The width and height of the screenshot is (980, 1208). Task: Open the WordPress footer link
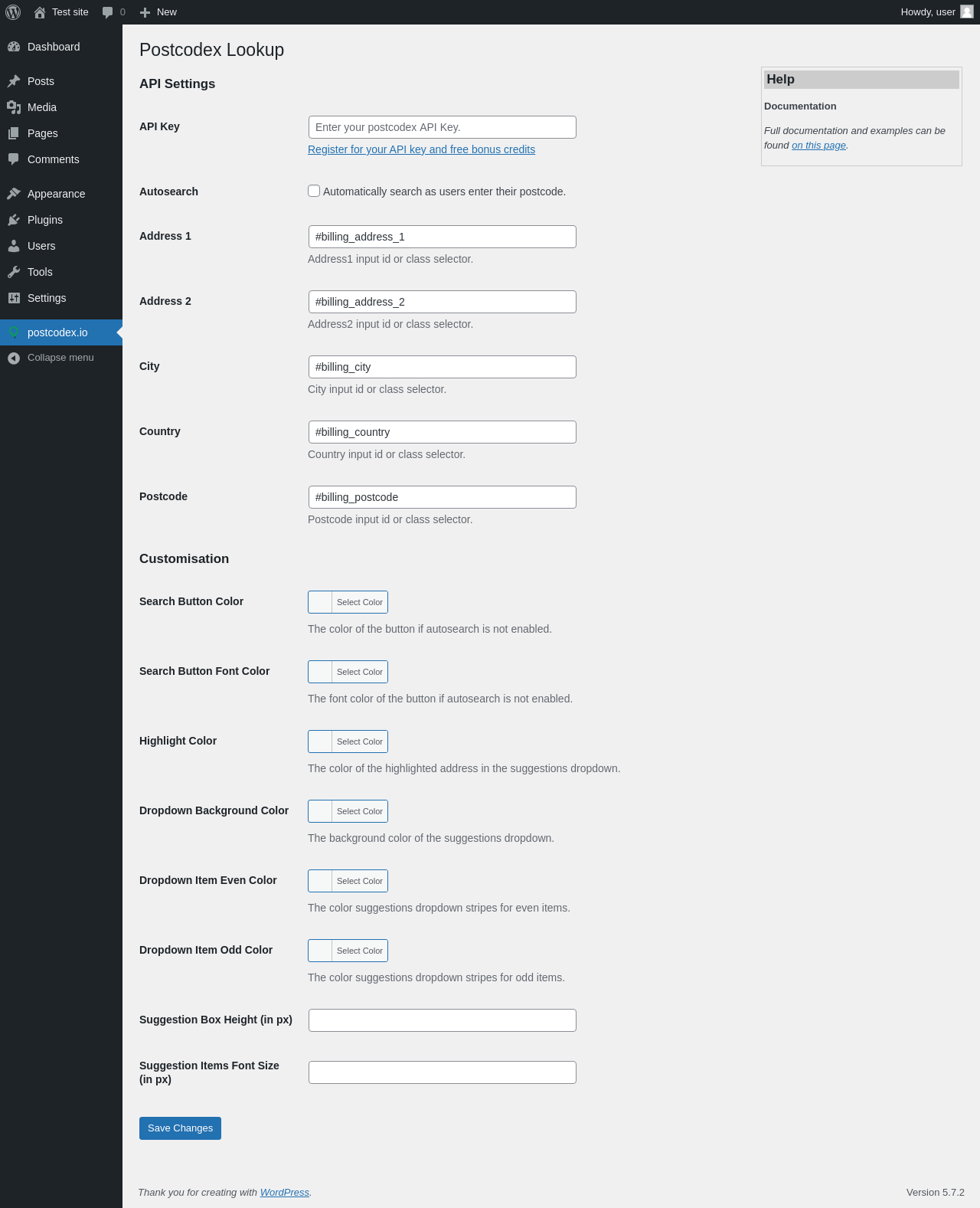(284, 1193)
